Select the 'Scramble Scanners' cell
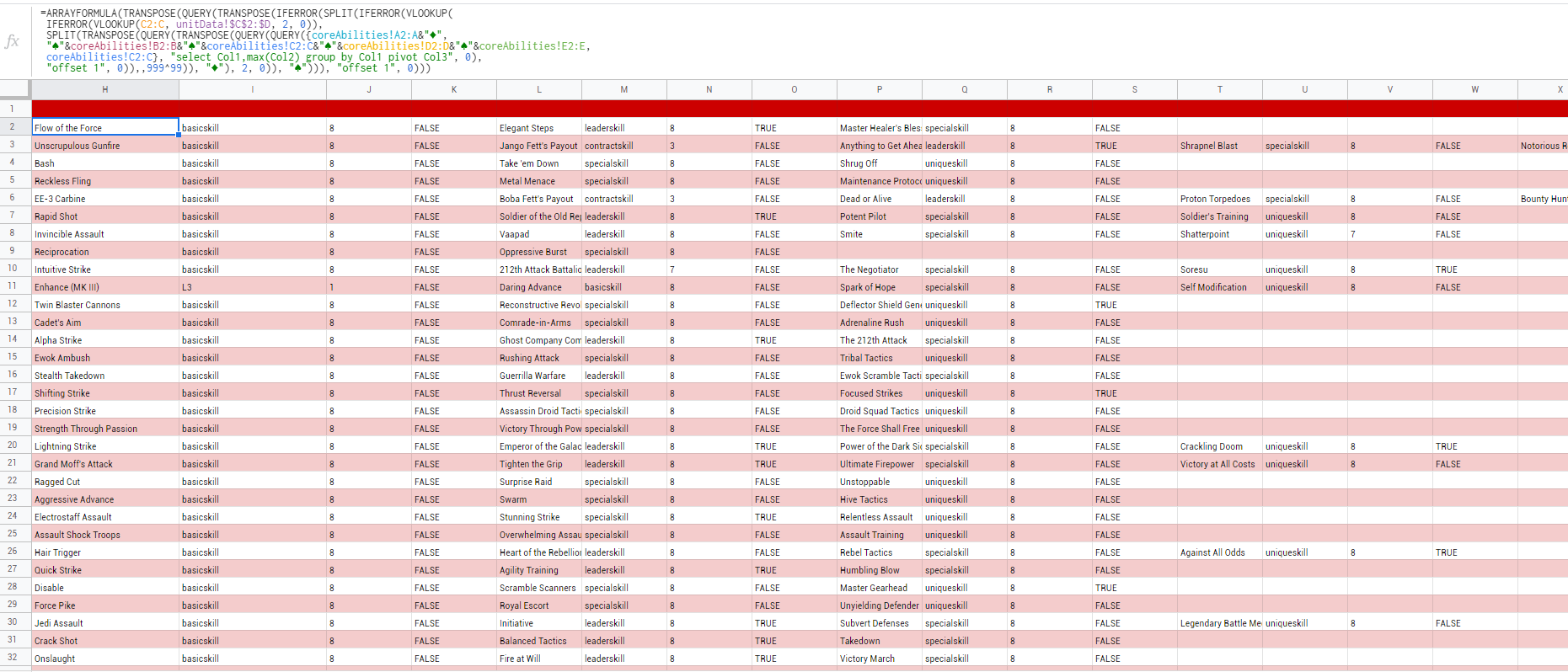Screen dimensions: 1568x672 coord(539,588)
